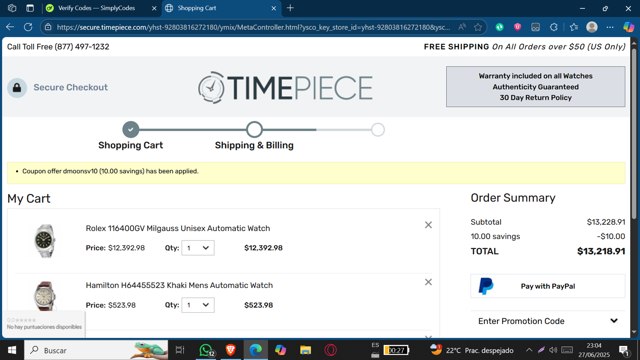Screen dimensions: 640x360
Task: Open Rolex 116400GV Milgauss product link
Action: [x=178, y=228]
